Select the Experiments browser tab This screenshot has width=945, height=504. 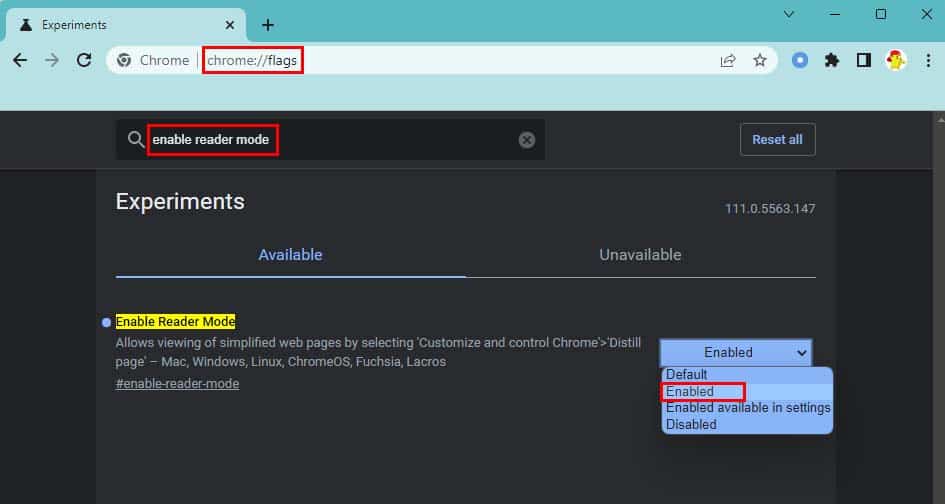[x=126, y=25]
